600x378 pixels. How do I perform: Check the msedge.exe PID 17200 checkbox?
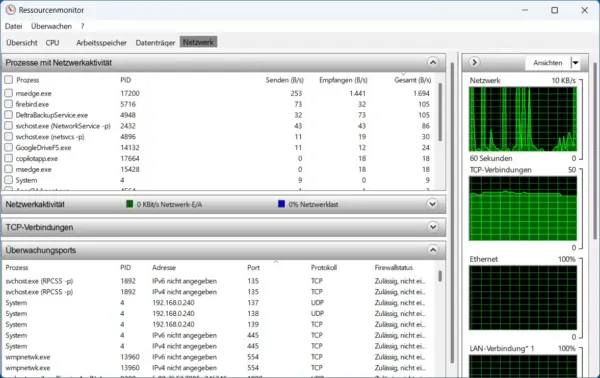pyautogui.click(x=8, y=93)
